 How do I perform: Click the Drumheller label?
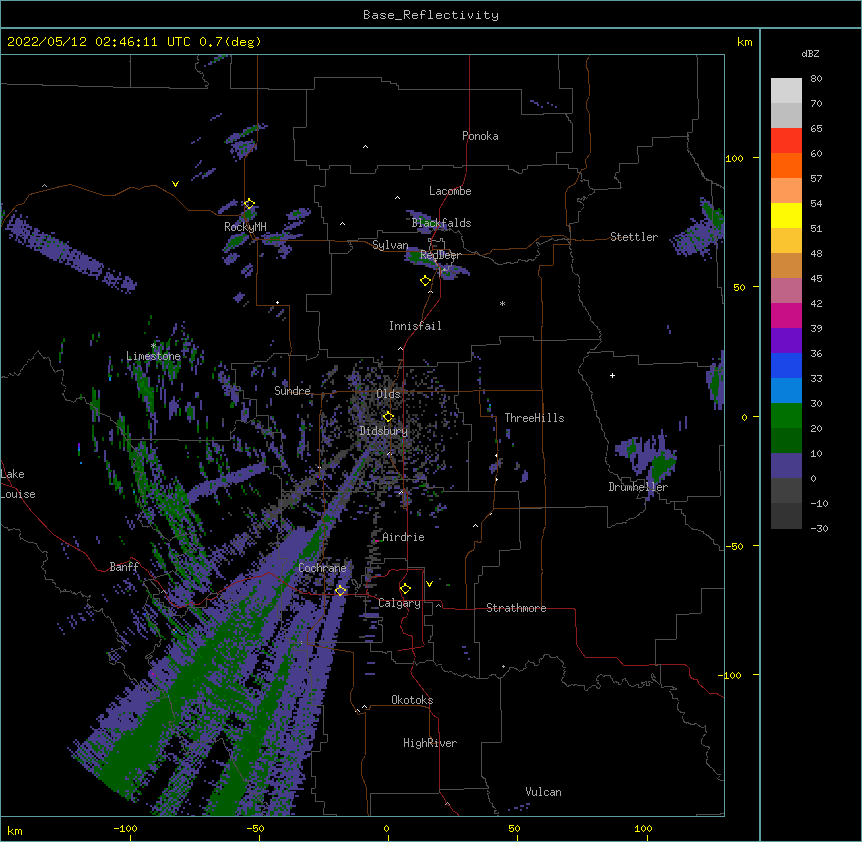(638, 487)
